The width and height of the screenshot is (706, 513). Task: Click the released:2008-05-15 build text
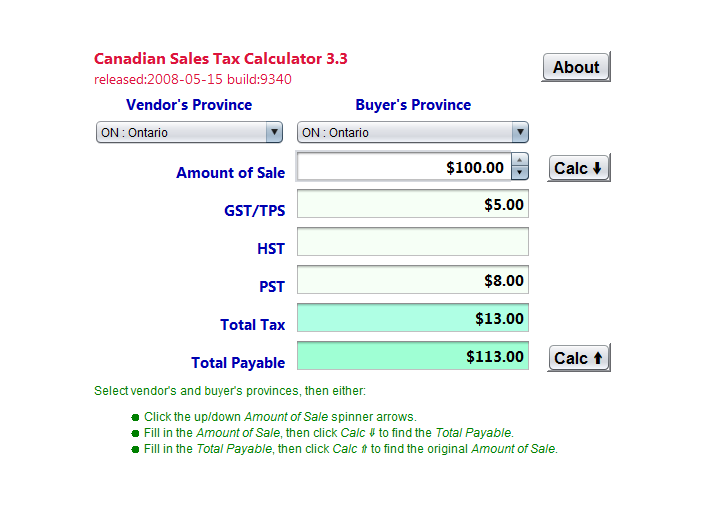point(193,80)
